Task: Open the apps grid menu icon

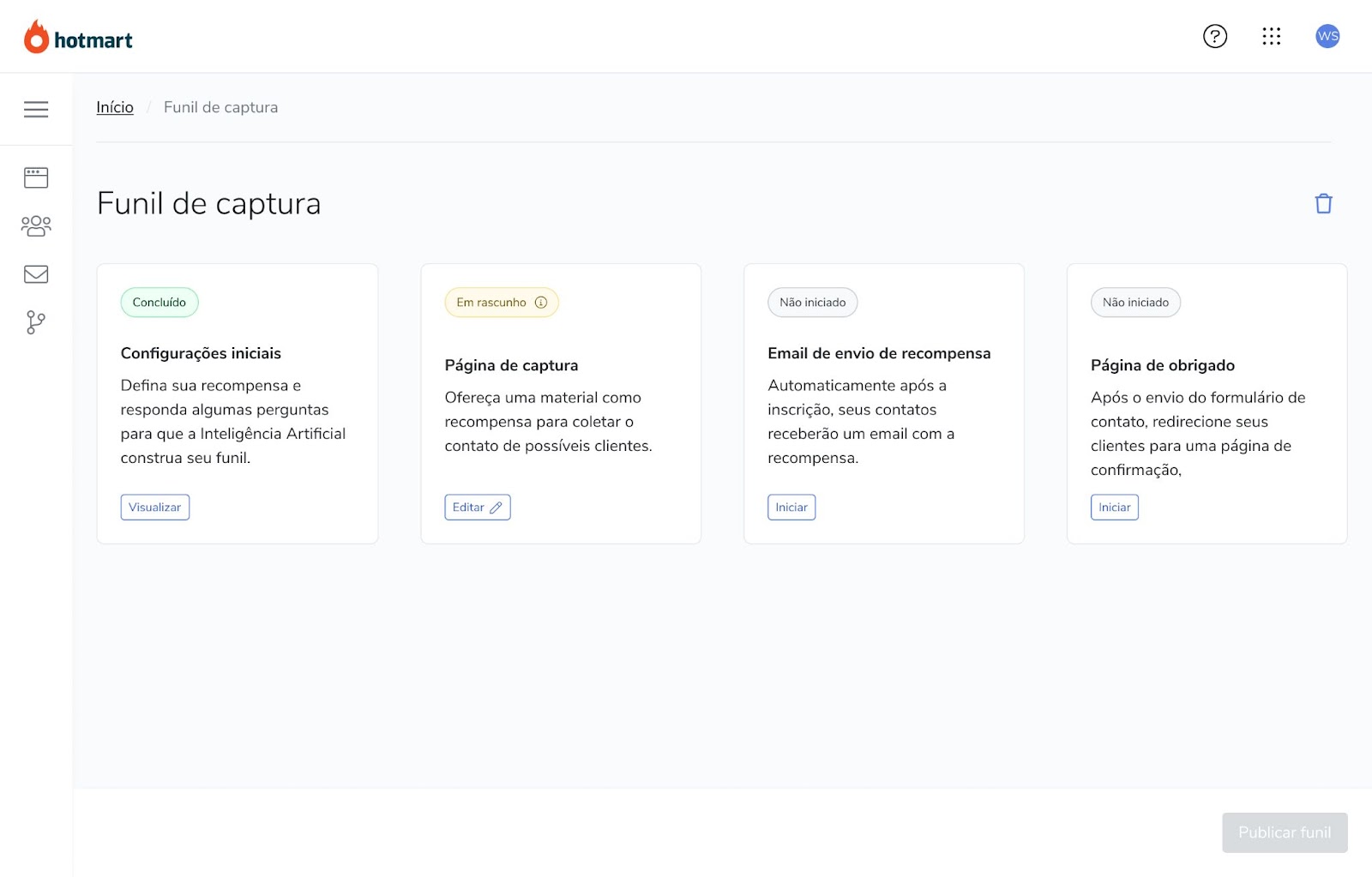Action: coord(1272,36)
